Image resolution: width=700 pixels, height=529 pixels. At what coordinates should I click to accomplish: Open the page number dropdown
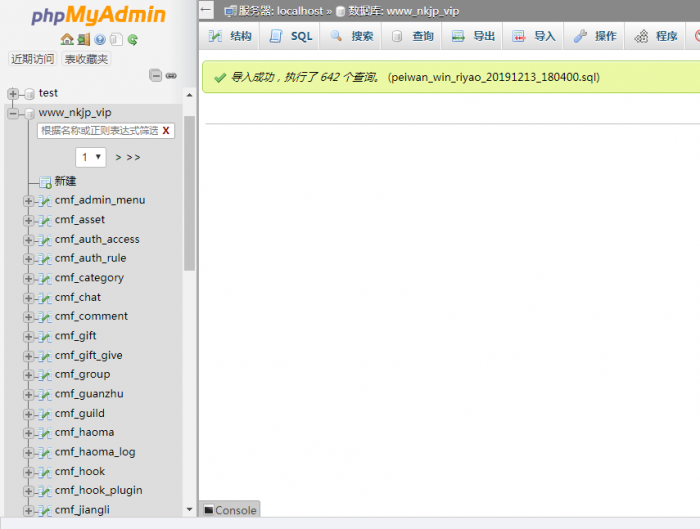(x=91, y=157)
